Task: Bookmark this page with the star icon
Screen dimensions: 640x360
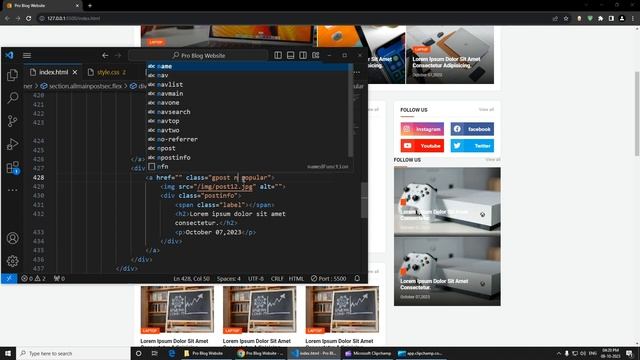Action: [566, 18]
